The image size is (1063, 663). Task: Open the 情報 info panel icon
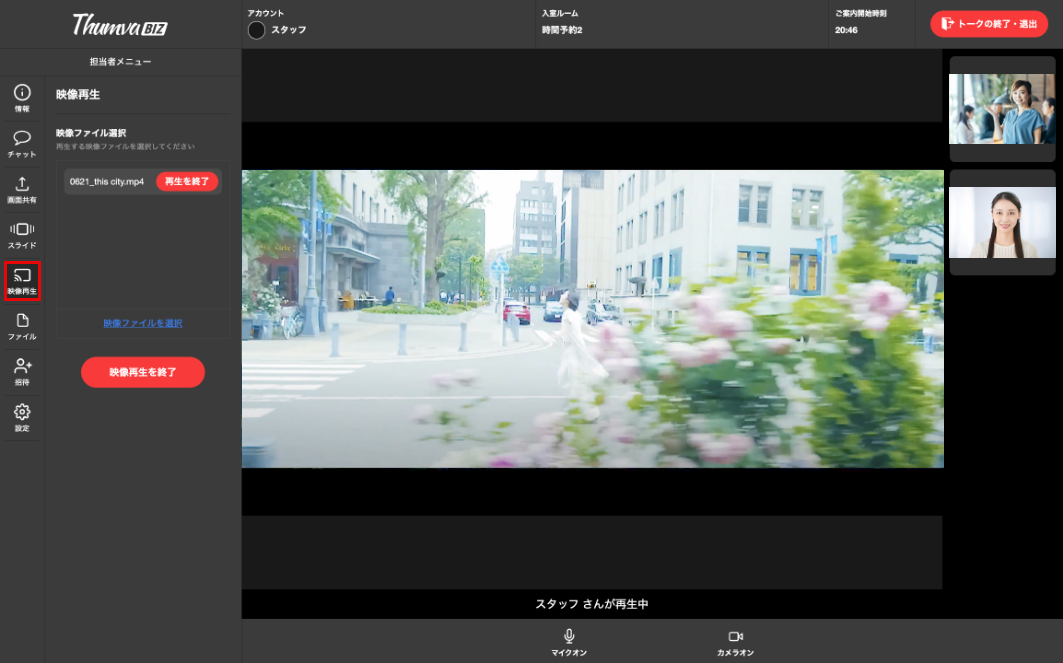pos(22,96)
